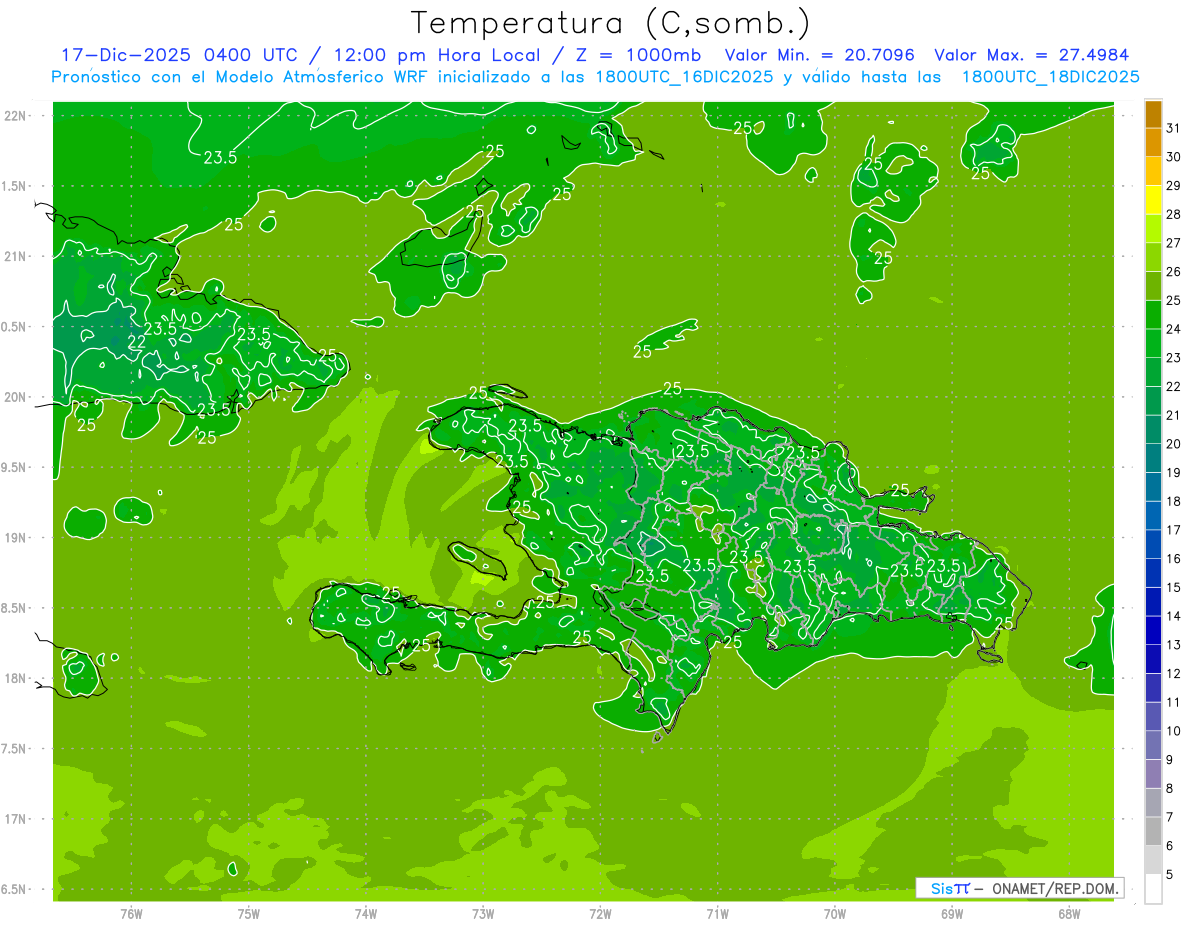Click the longitude label "75W"
1200x927 pixels.
[x=249, y=914]
